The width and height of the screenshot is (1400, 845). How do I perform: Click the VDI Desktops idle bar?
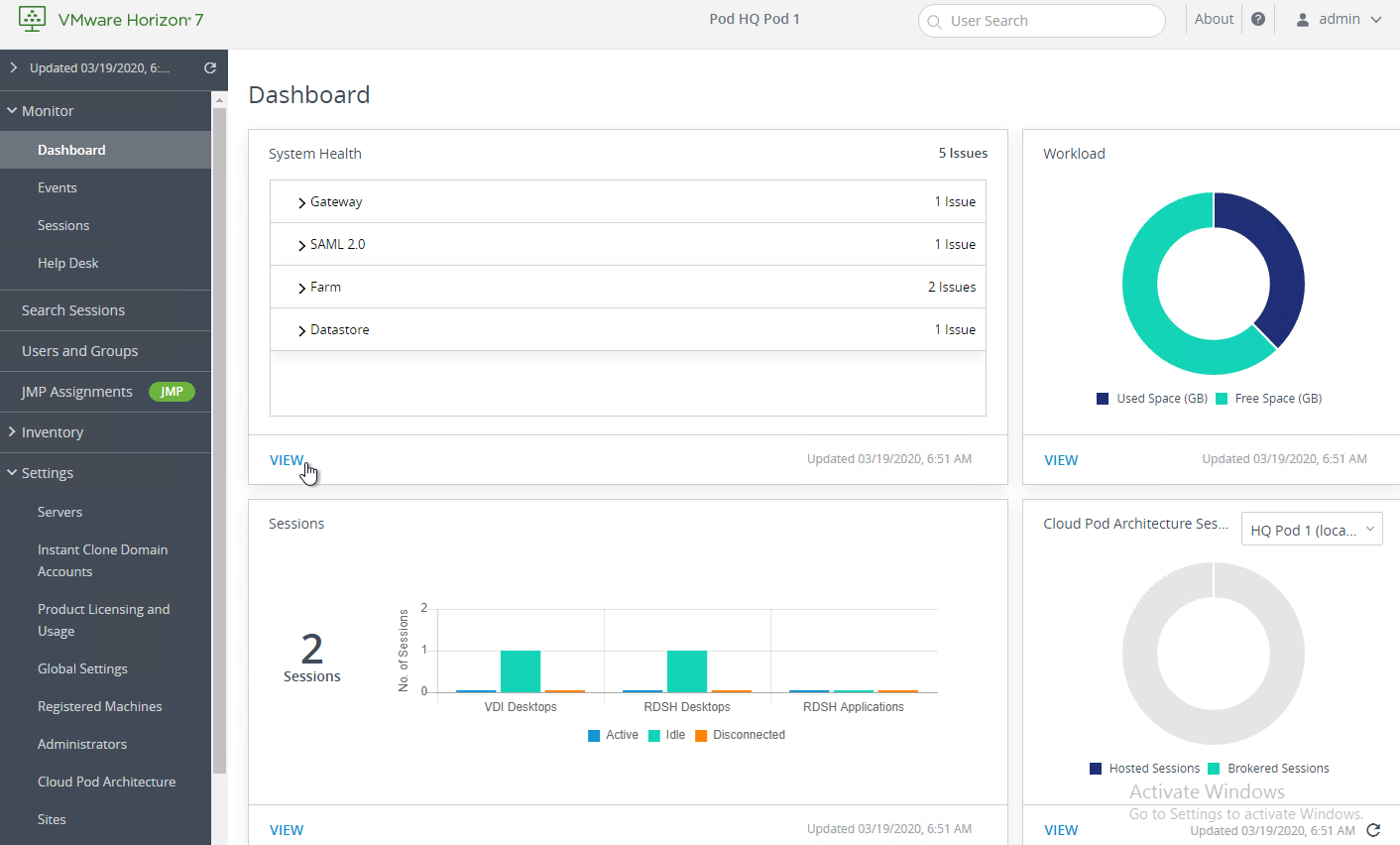click(x=521, y=671)
